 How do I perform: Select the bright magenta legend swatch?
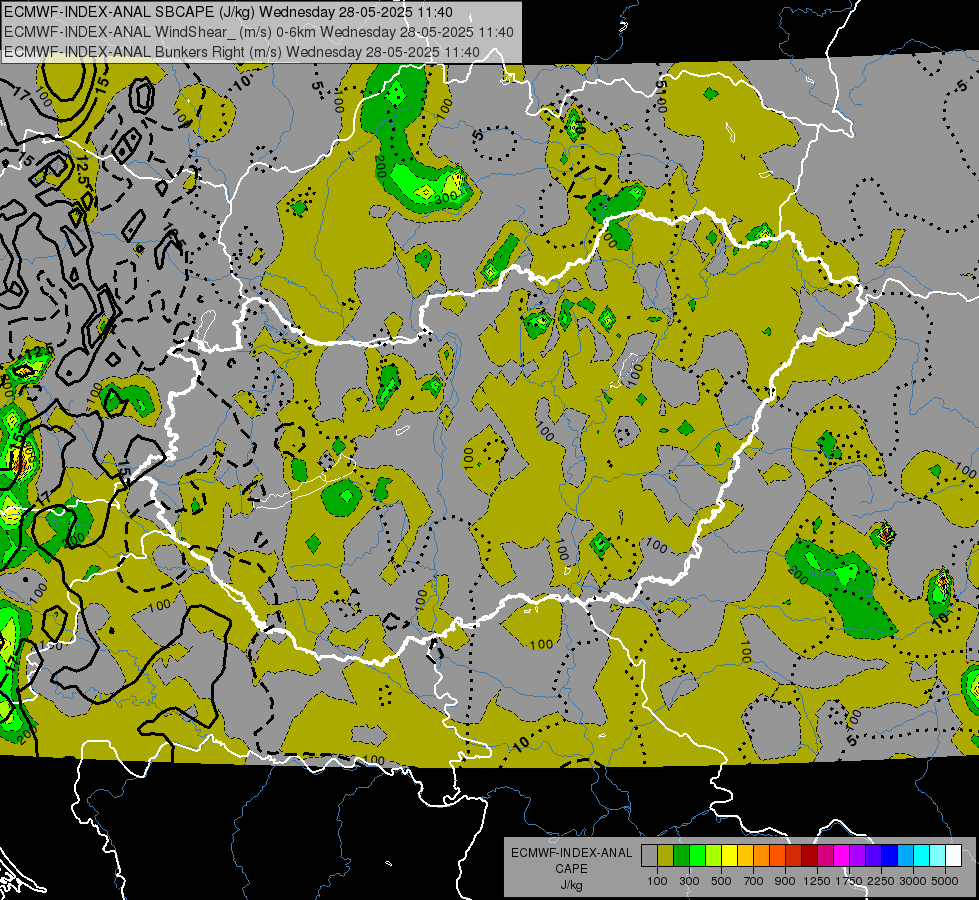point(842,855)
